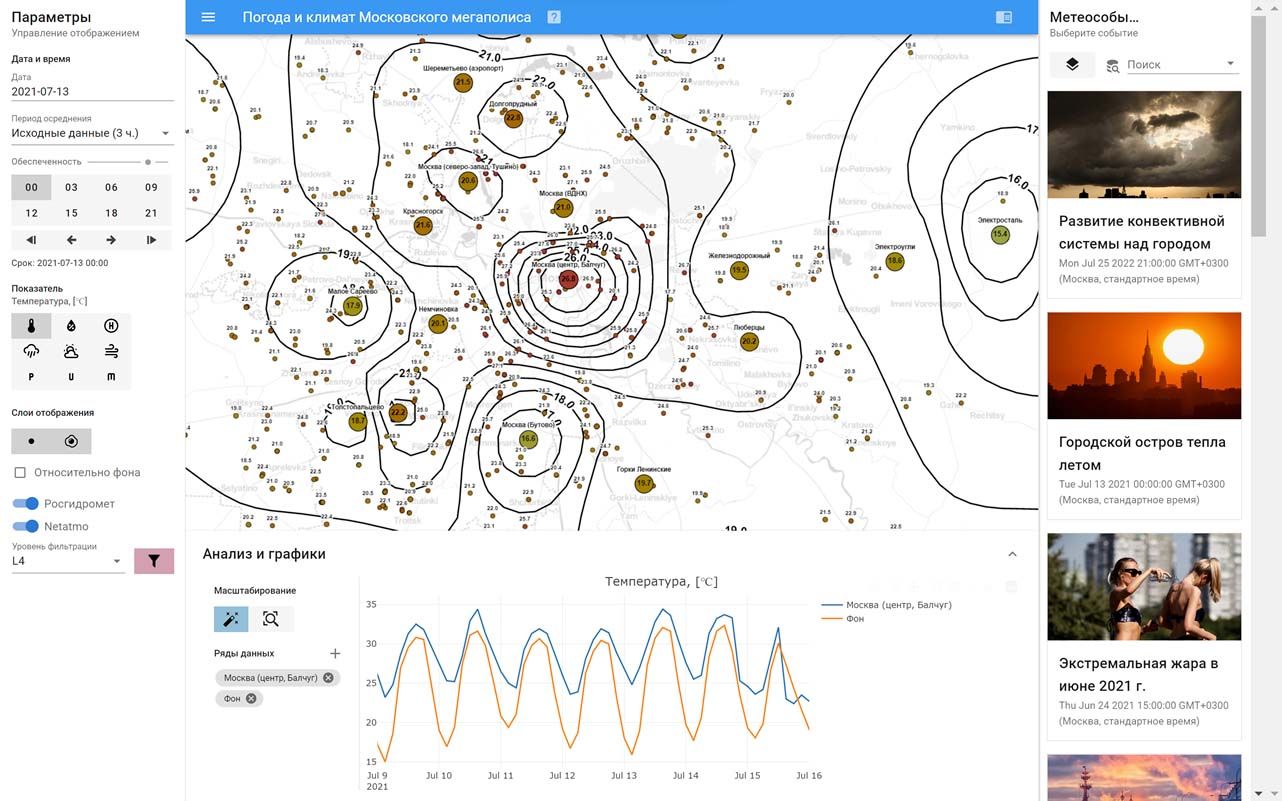The image size is (1282, 801).
Task: Remove the 'Фон' data series chip
Action: click(251, 699)
